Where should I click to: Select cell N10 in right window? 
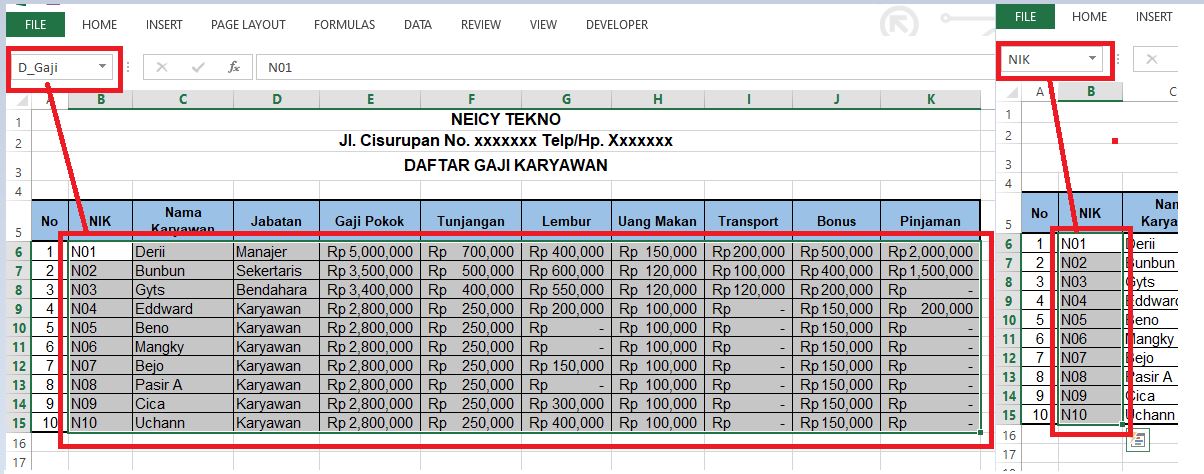(x=1090, y=414)
